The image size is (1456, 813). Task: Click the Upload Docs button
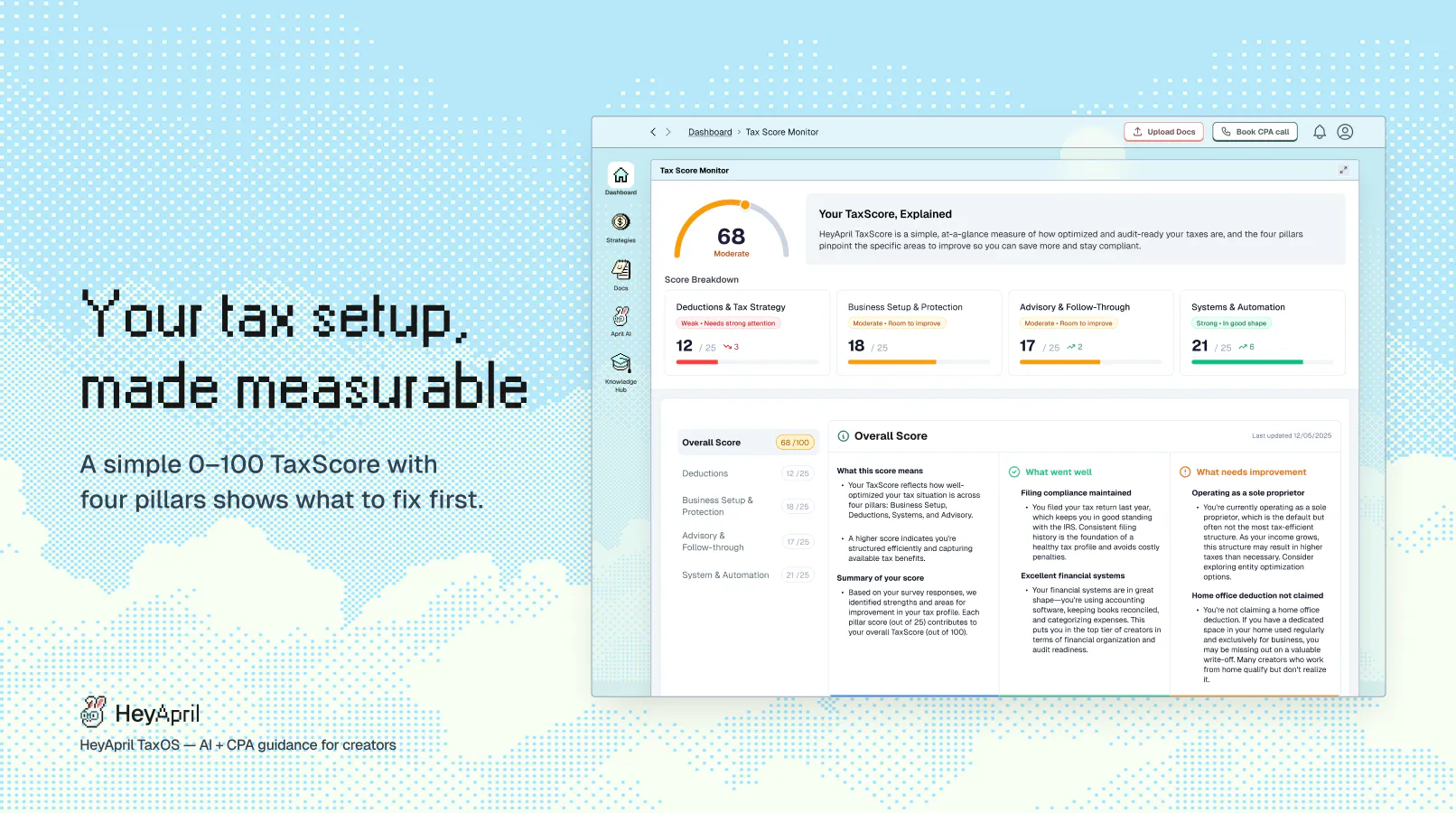(1164, 132)
